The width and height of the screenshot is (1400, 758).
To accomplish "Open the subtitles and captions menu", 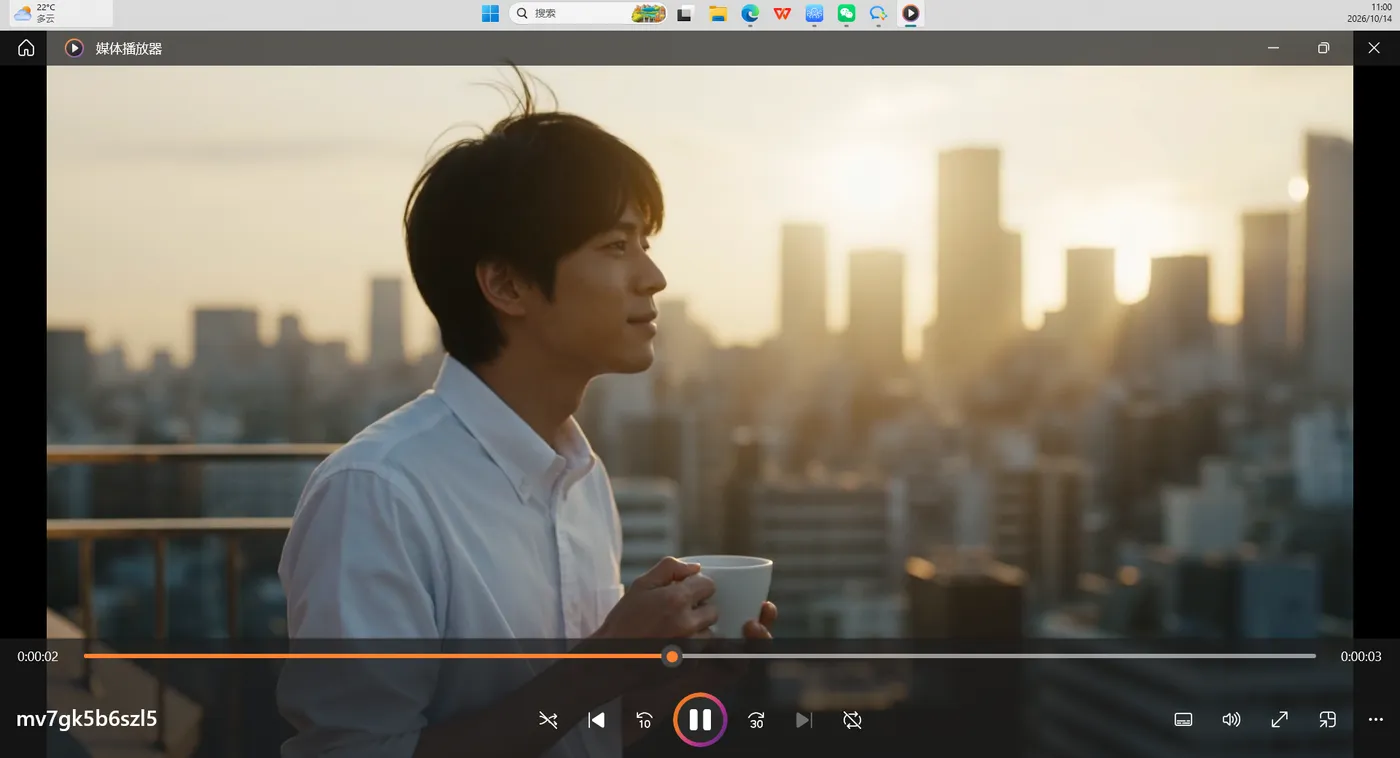I will point(1183,720).
